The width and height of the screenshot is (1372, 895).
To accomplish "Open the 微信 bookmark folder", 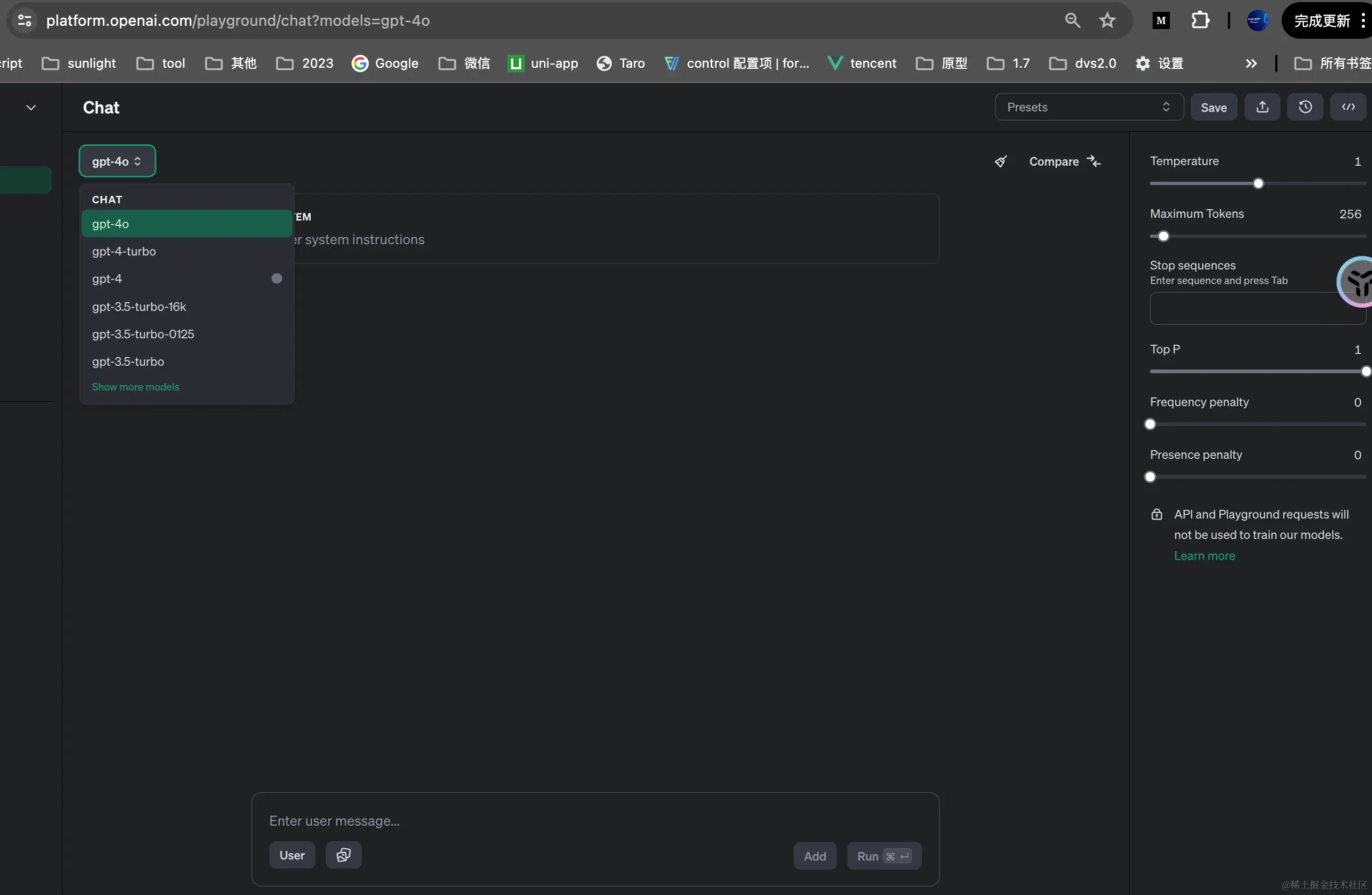I will [464, 63].
